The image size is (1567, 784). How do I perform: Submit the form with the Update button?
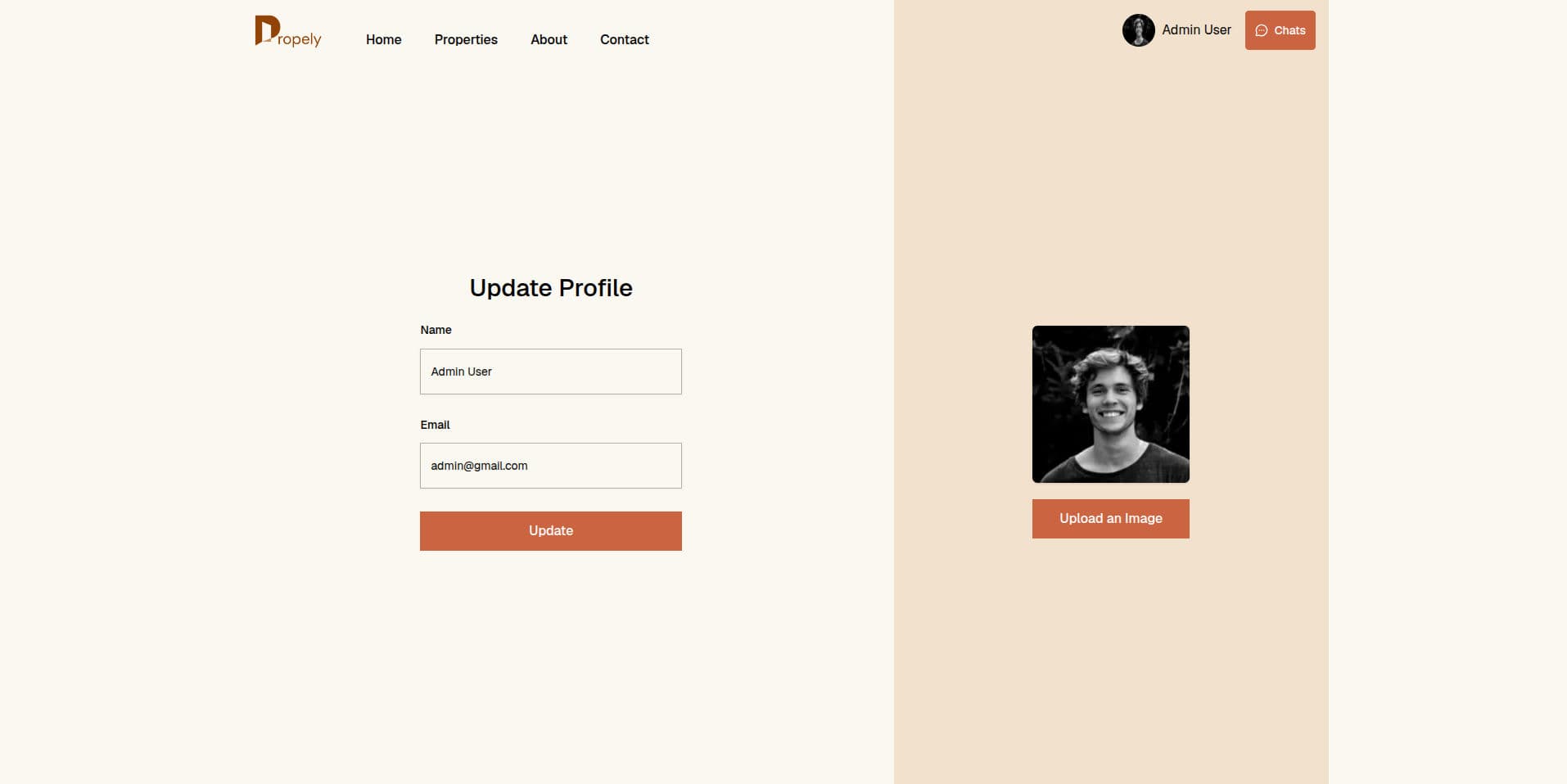tap(551, 531)
